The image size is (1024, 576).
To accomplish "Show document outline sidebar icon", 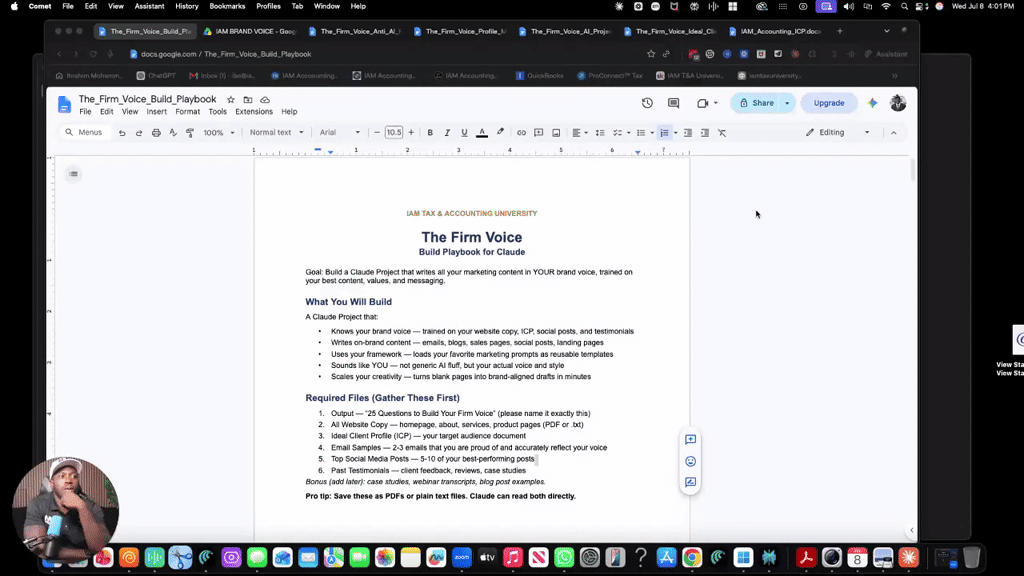I will (74, 174).
